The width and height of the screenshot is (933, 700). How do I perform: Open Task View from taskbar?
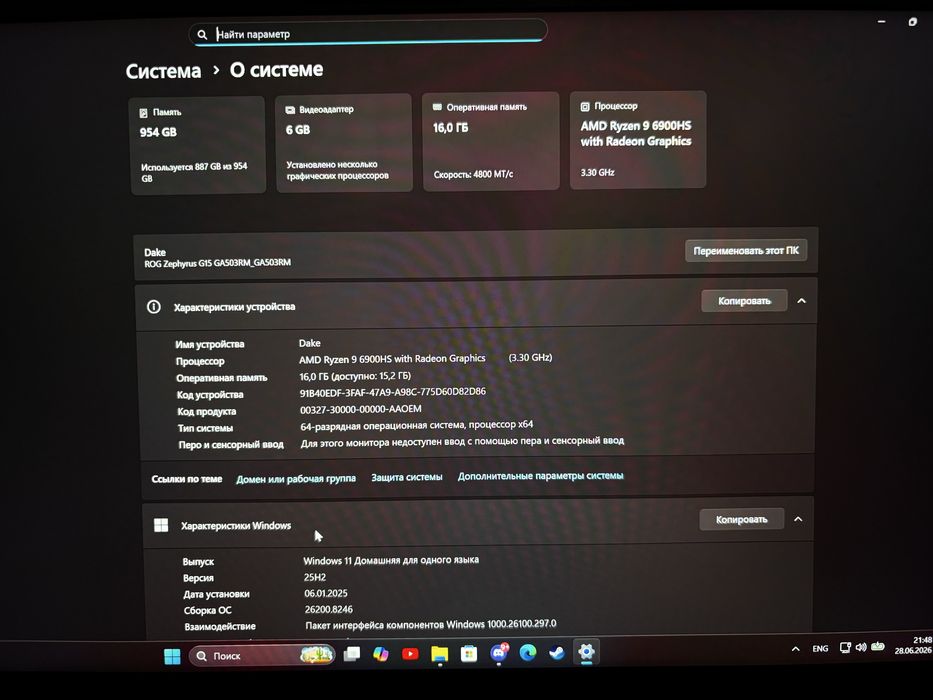(352, 655)
